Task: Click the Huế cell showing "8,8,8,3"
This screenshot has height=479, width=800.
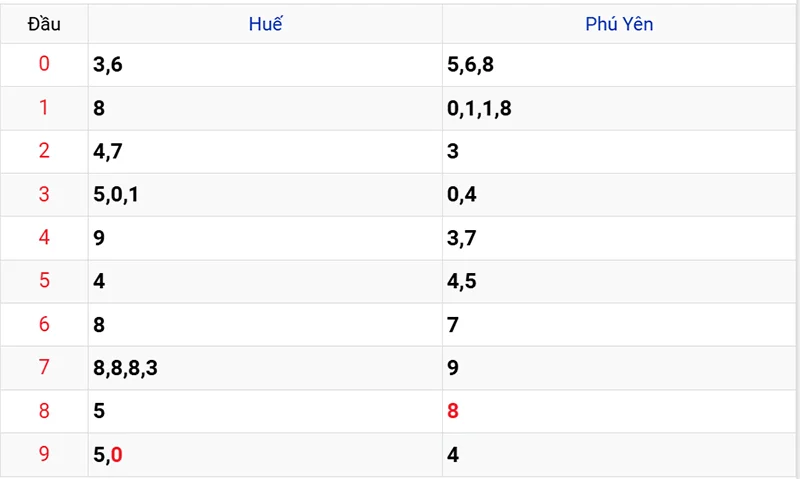Action: (x=125, y=368)
